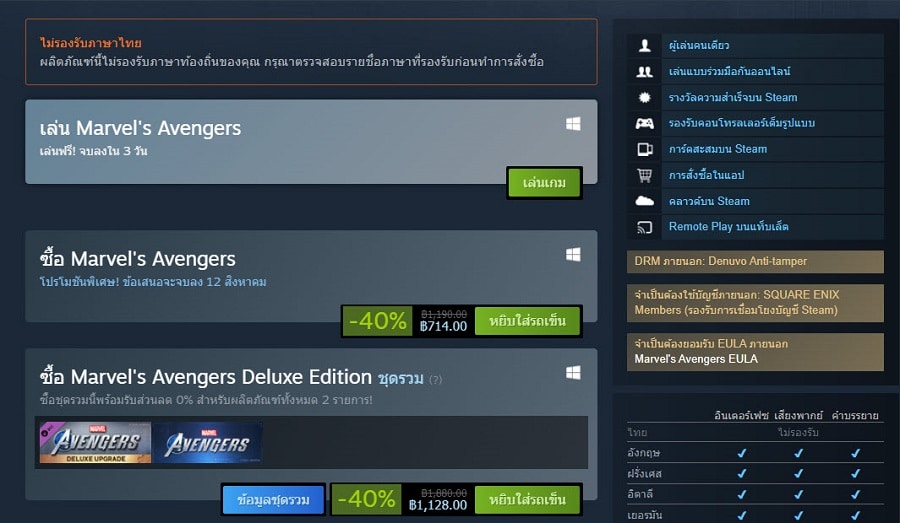Click the full controller support gamepad icon
The image size is (900, 523).
point(645,123)
